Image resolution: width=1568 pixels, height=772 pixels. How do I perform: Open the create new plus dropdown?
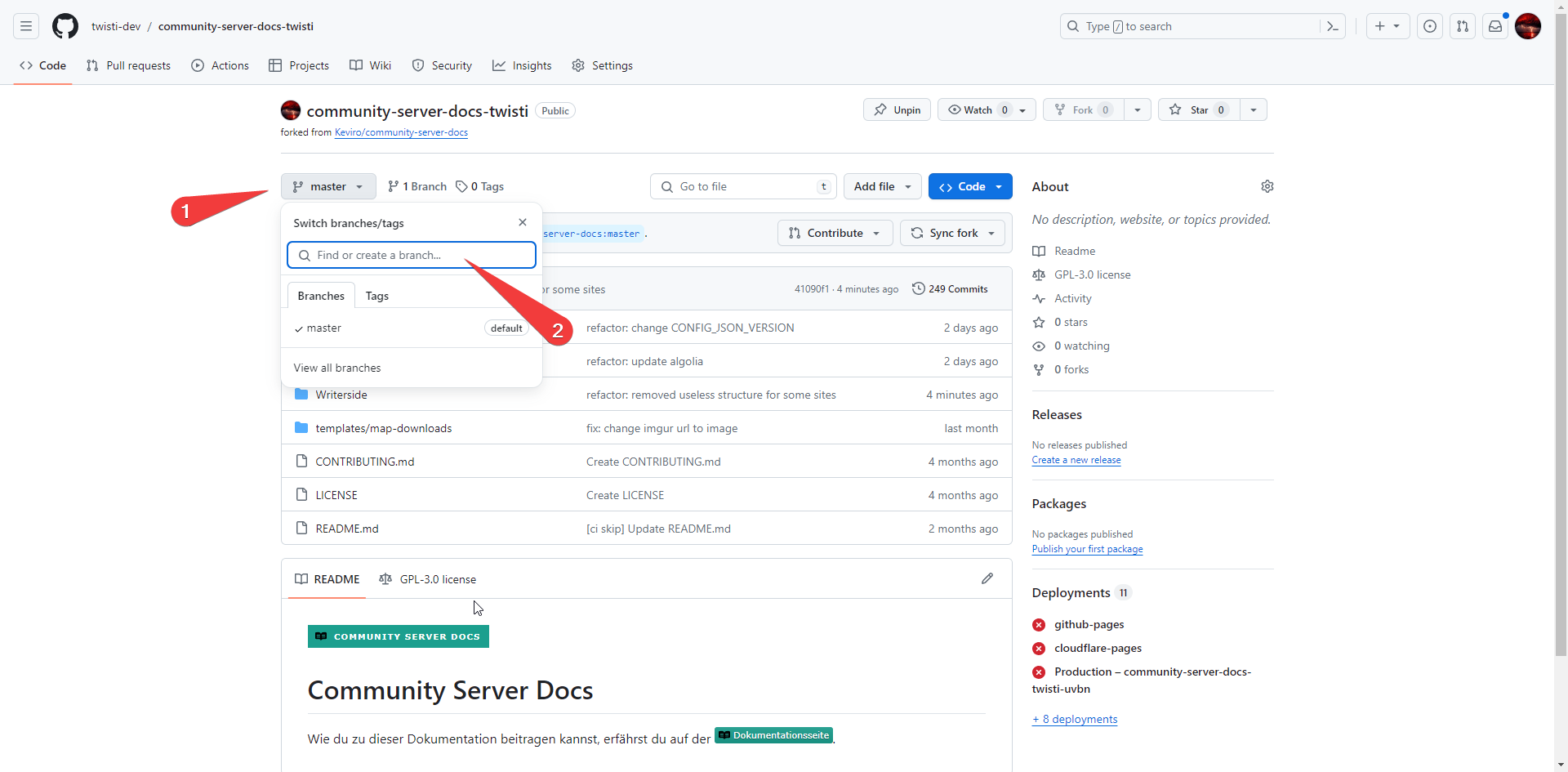coord(1388,26)
